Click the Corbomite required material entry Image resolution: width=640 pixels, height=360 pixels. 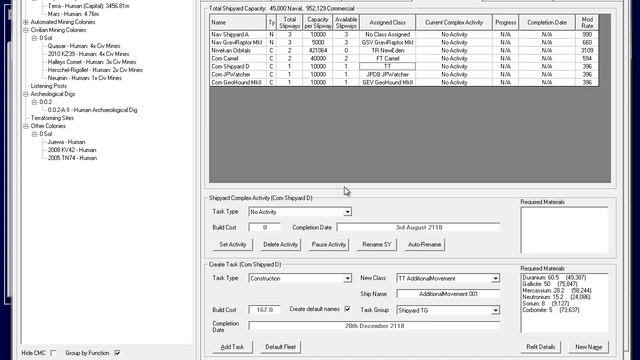click(551, 310)
